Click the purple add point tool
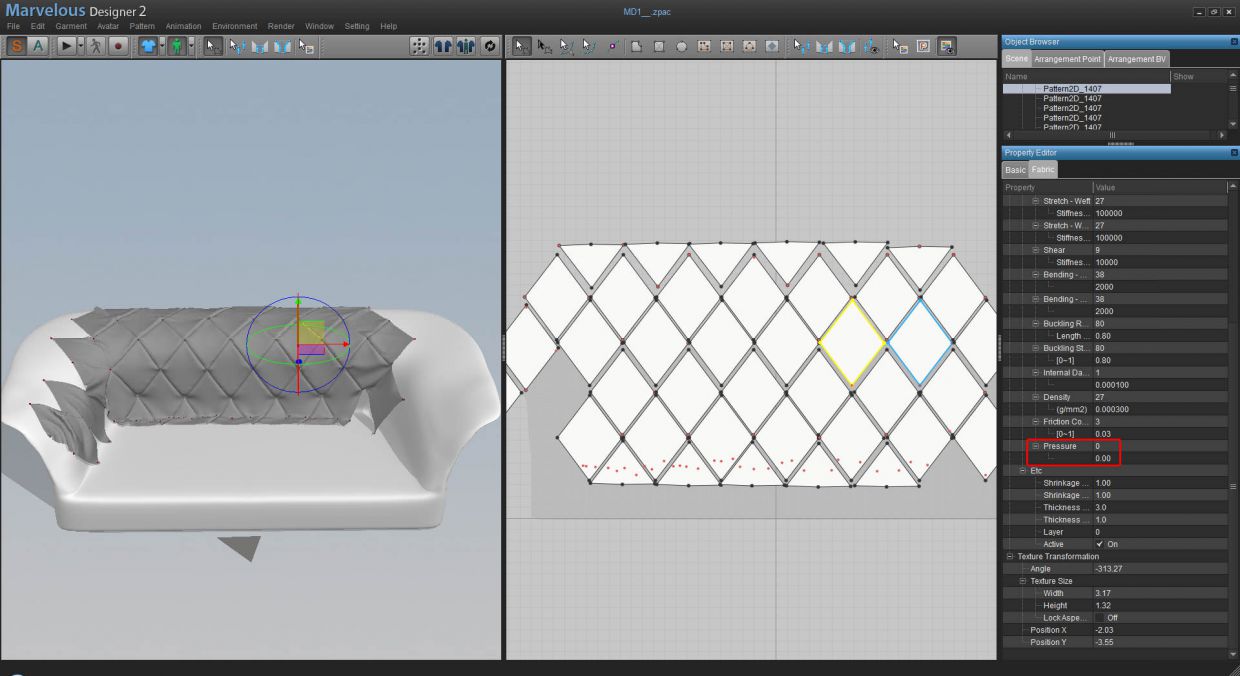The image size is (1240, 676). point(612,46)
